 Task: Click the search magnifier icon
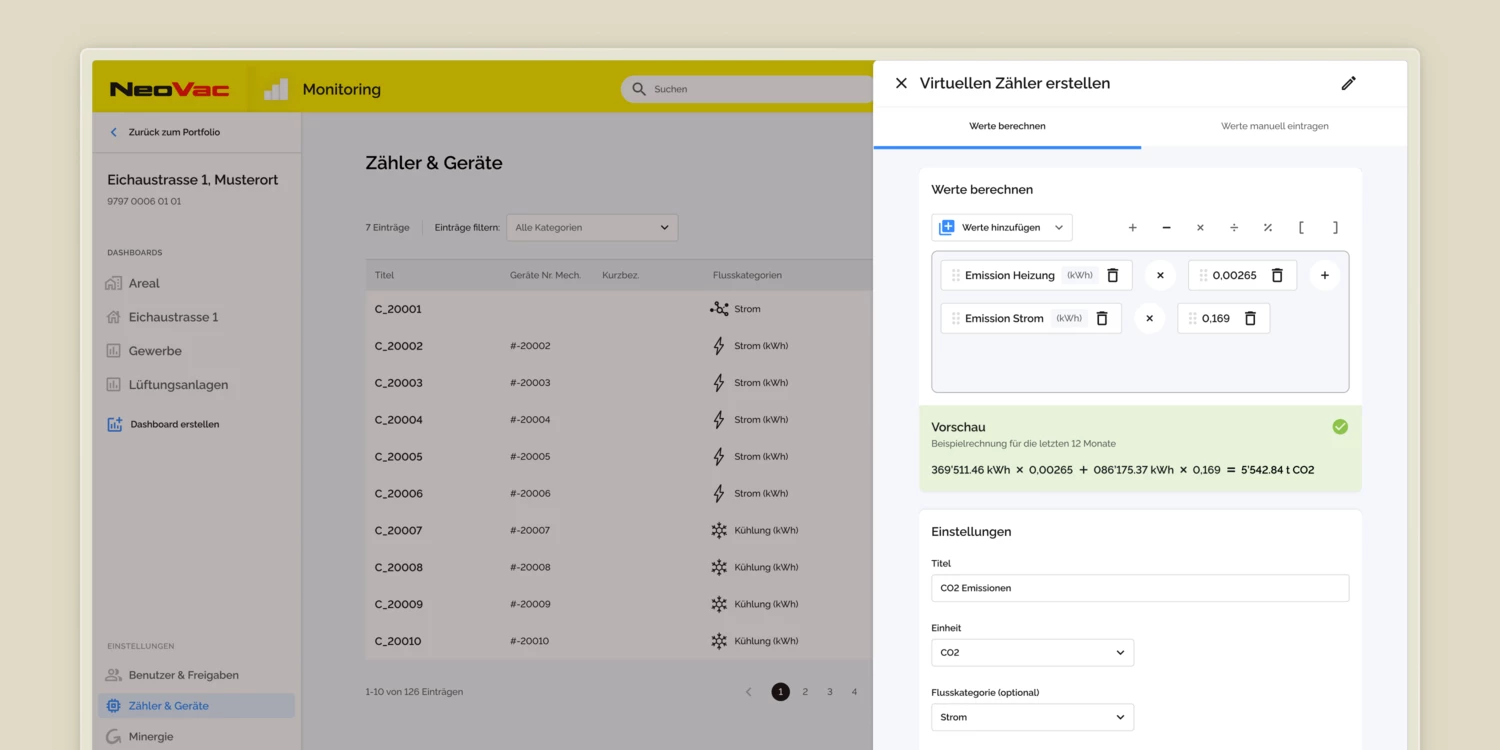coord(639,89)
